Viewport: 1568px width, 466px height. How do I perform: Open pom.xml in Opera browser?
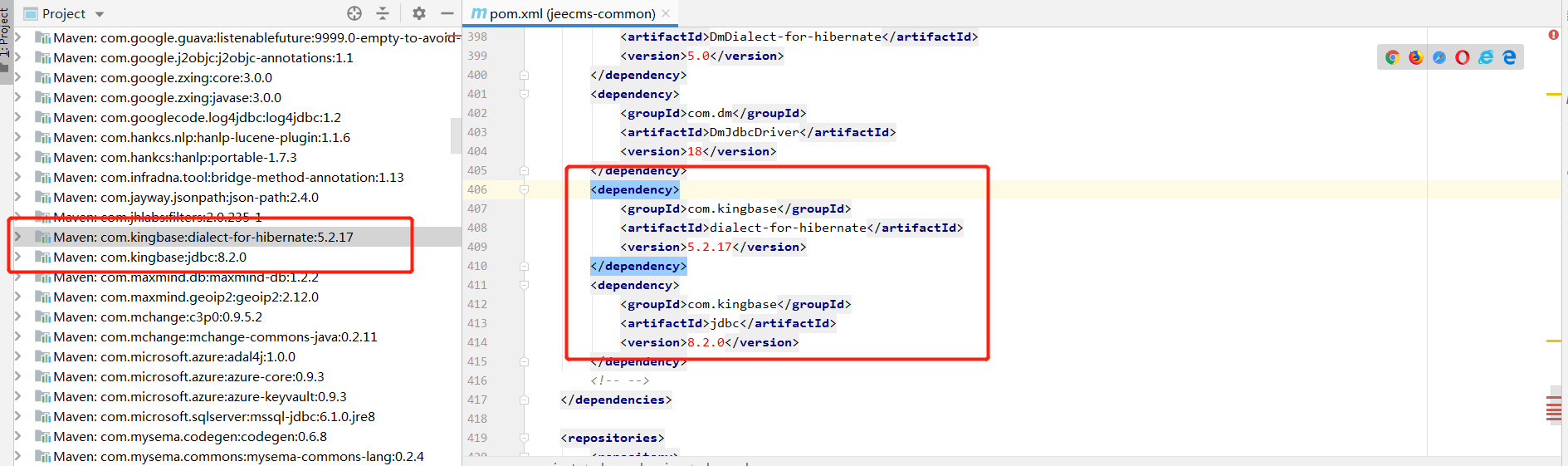pyautogui.click(x=1462, y=57)
